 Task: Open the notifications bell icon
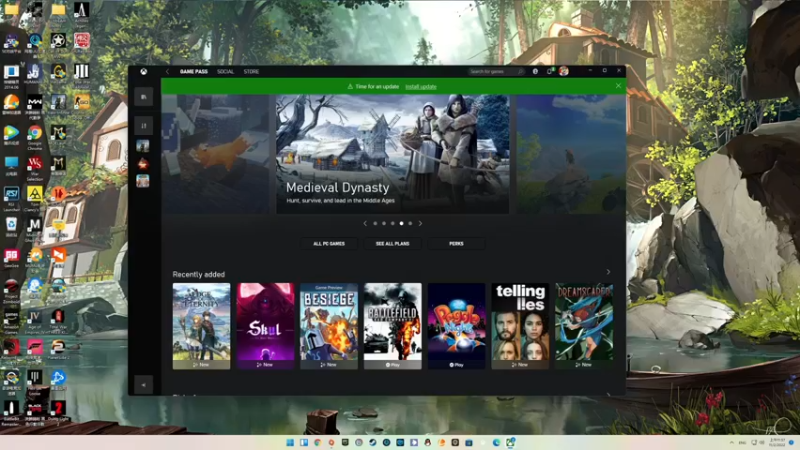[549, 71]
